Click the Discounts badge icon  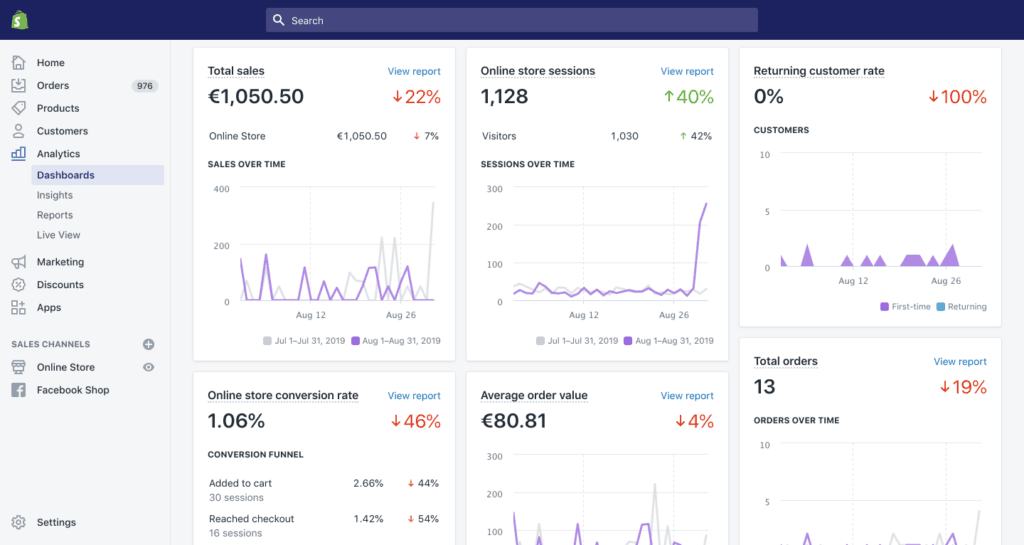(18, 285)
